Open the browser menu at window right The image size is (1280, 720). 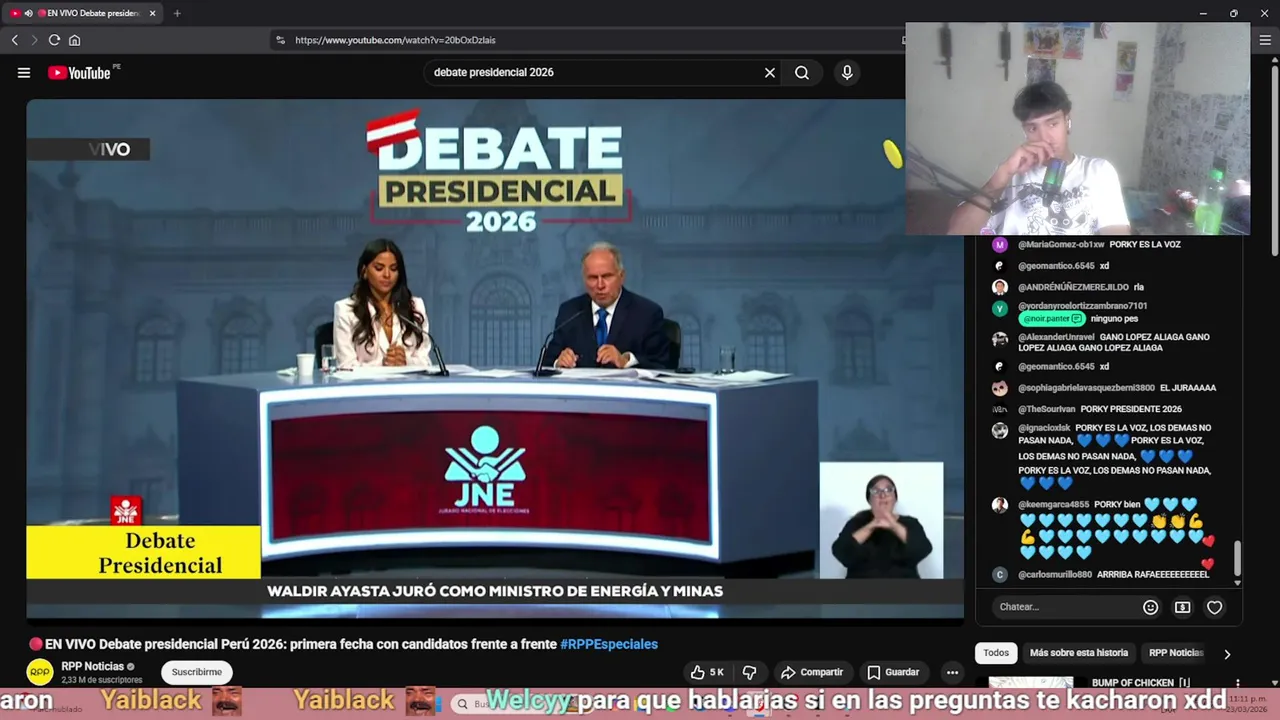pyautogui.click(x=1265, y=40)
